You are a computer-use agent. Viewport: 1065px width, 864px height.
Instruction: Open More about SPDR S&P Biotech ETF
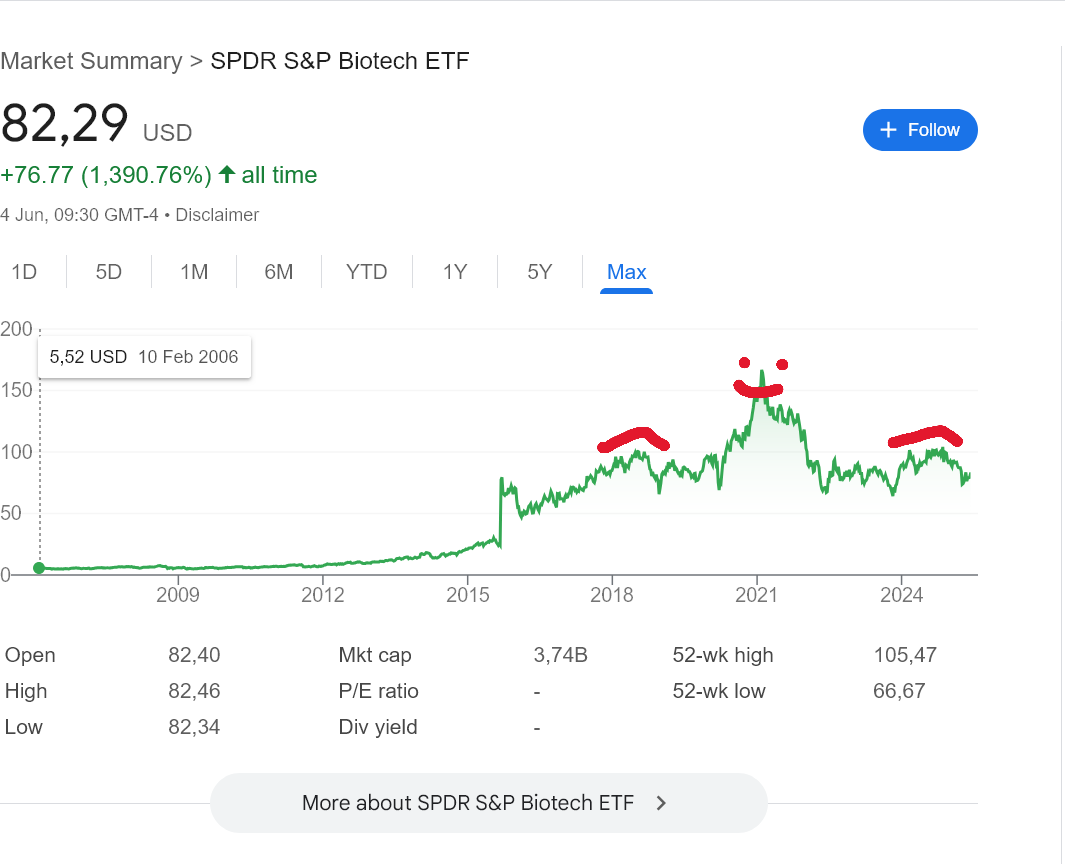click(x=488, y=802)
